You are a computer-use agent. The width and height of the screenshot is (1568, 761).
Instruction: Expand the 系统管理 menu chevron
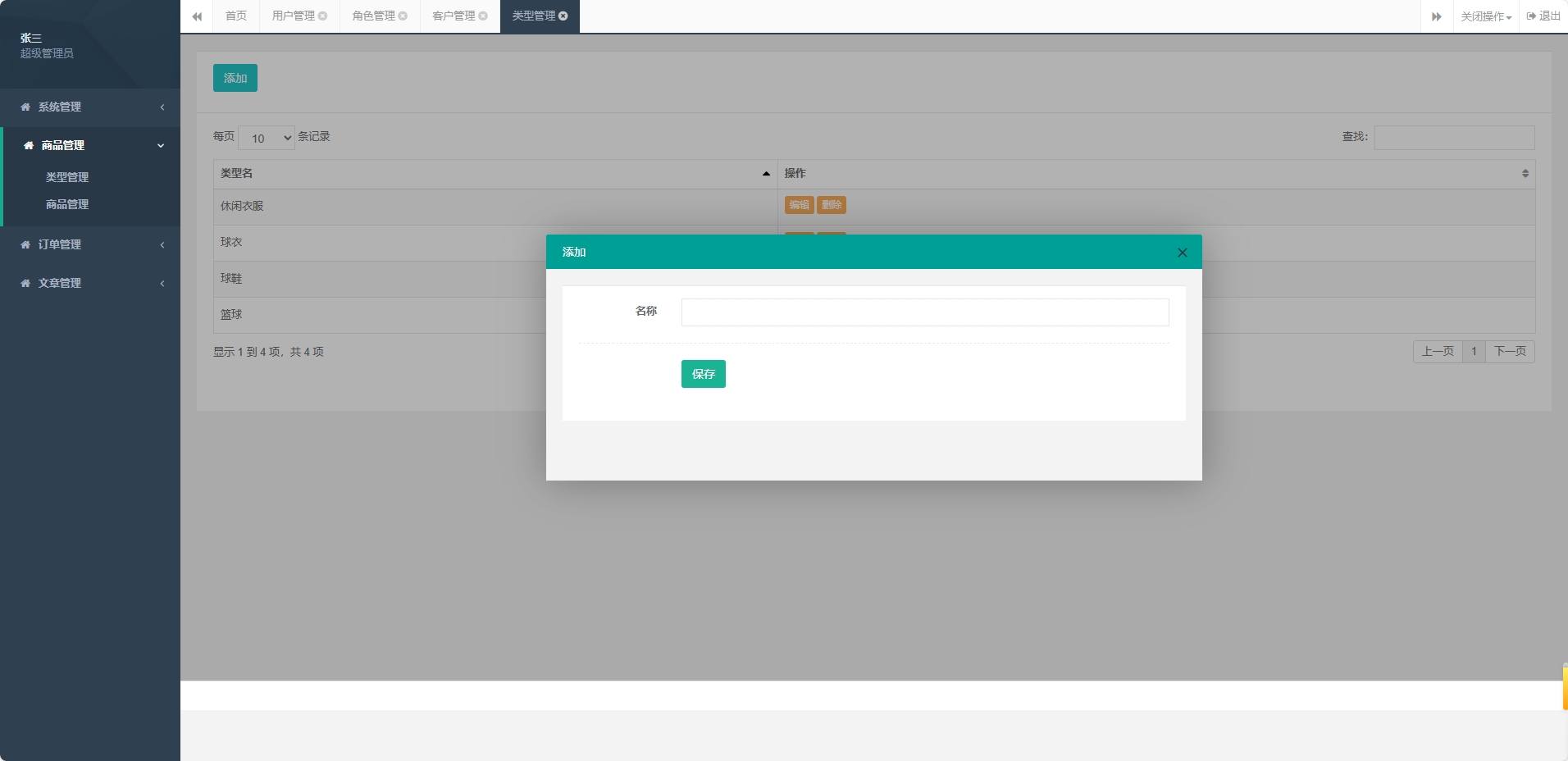point(162,107)
